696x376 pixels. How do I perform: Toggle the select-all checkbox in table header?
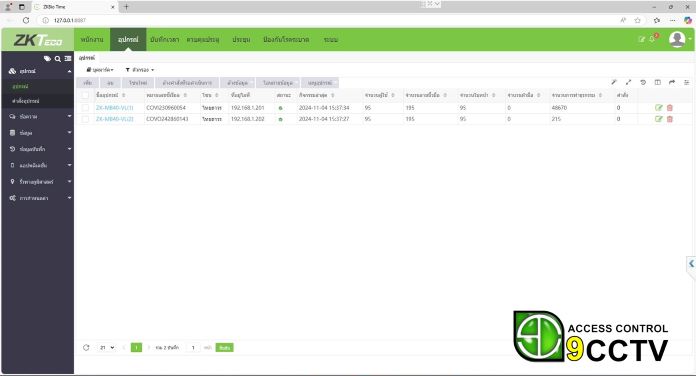coord(85,95)
